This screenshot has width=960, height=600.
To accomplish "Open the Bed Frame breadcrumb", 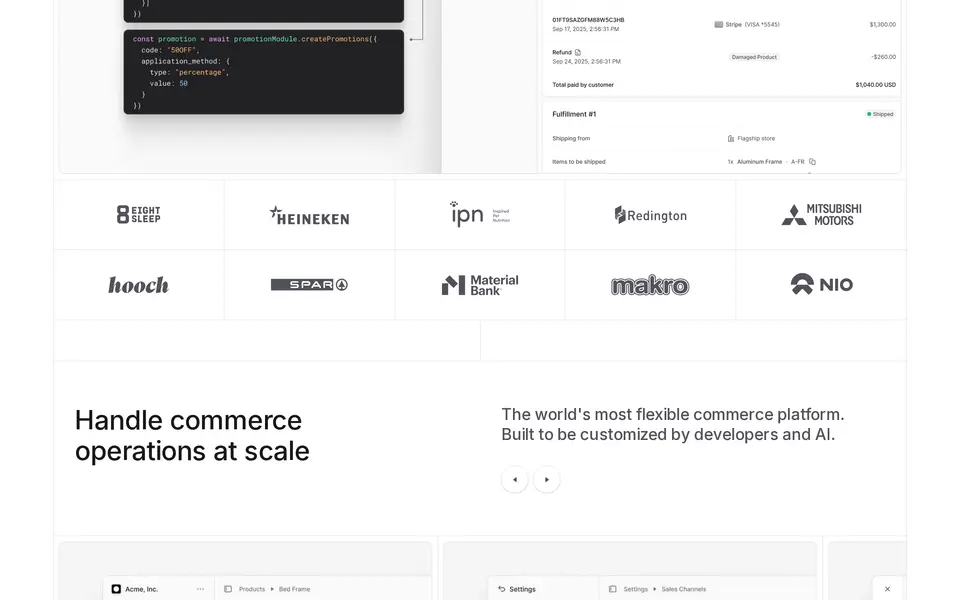I will click(294, 589).
